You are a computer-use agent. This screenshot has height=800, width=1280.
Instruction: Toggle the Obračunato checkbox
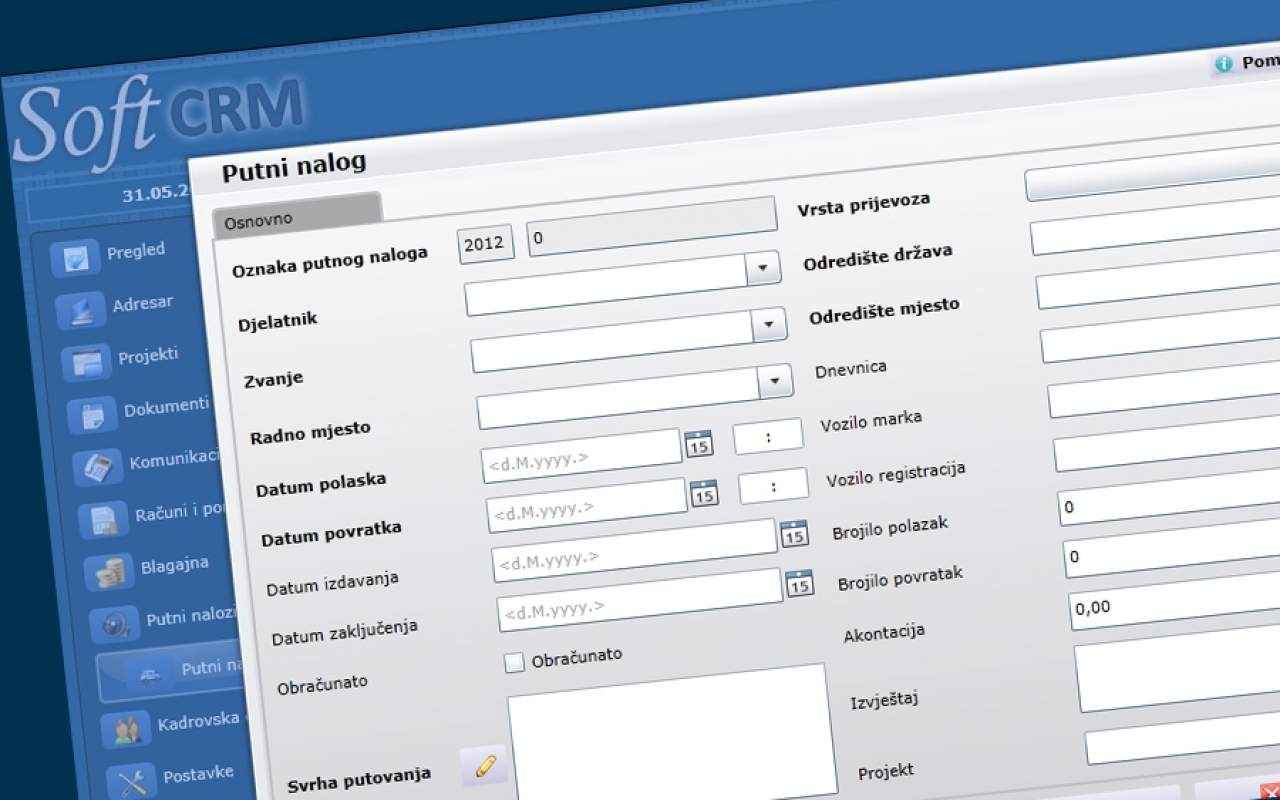[x=514, y=662]
